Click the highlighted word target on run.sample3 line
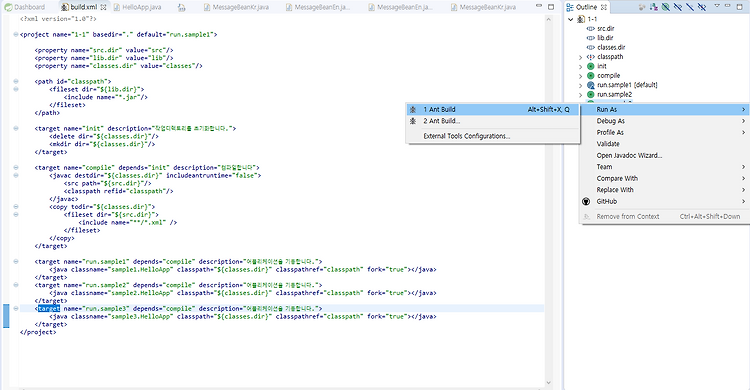750x390 pixels. pos(49,309)
